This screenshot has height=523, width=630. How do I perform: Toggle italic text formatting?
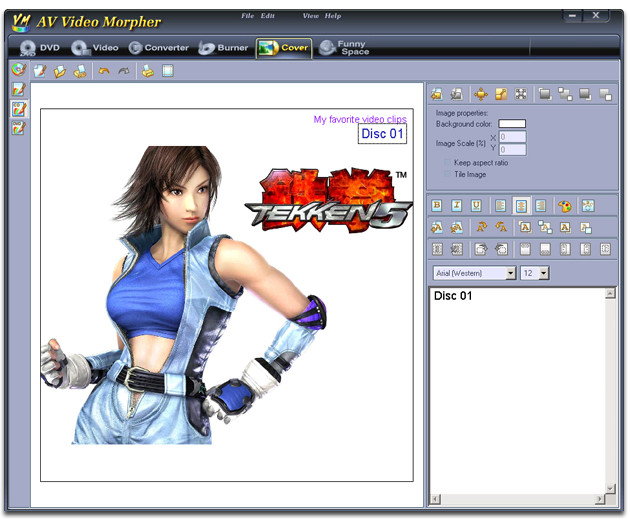pyautogui.click(x=457, y=206)
